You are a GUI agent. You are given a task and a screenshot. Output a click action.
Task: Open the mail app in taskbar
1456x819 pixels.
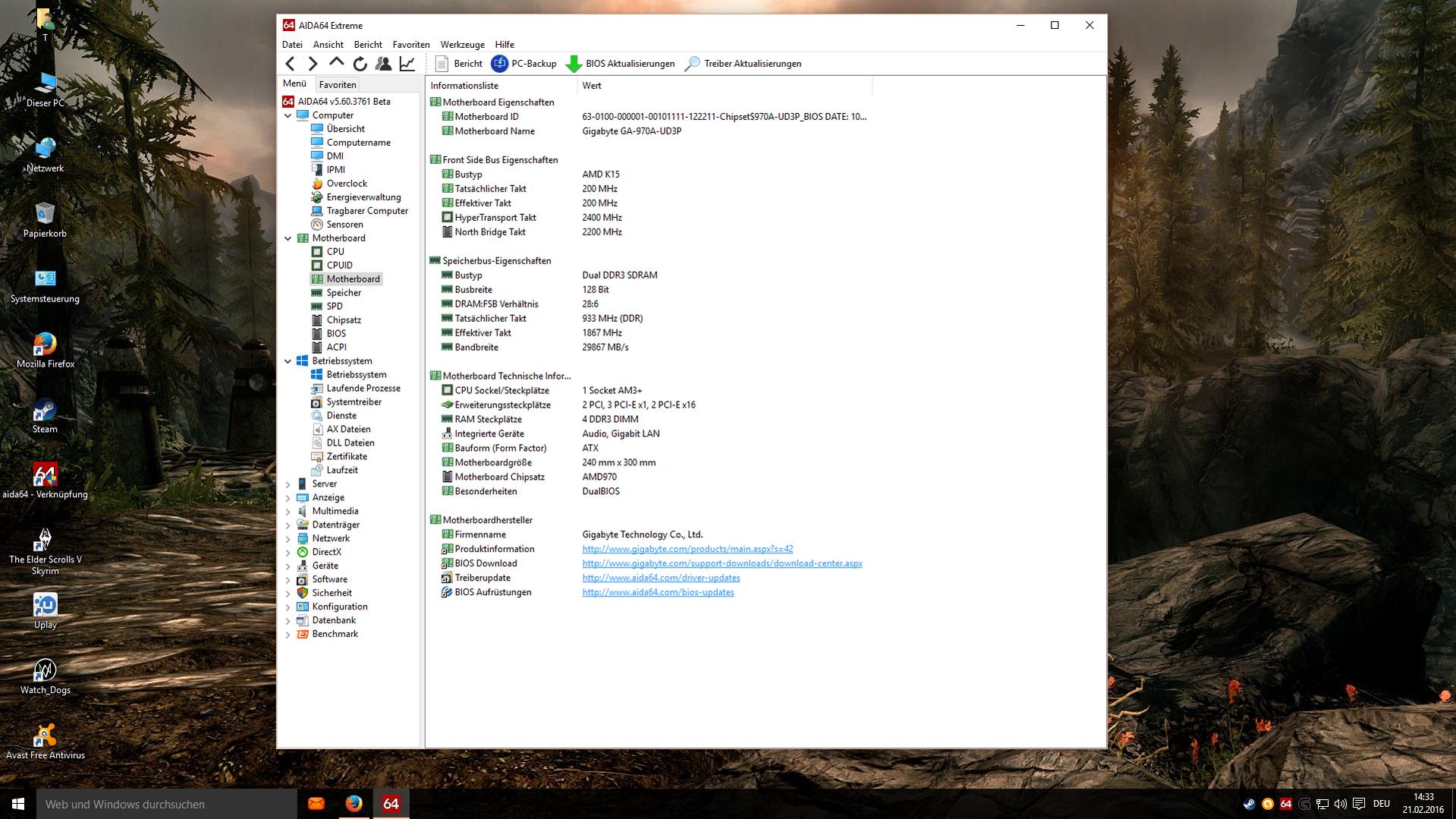coord(316,804)
